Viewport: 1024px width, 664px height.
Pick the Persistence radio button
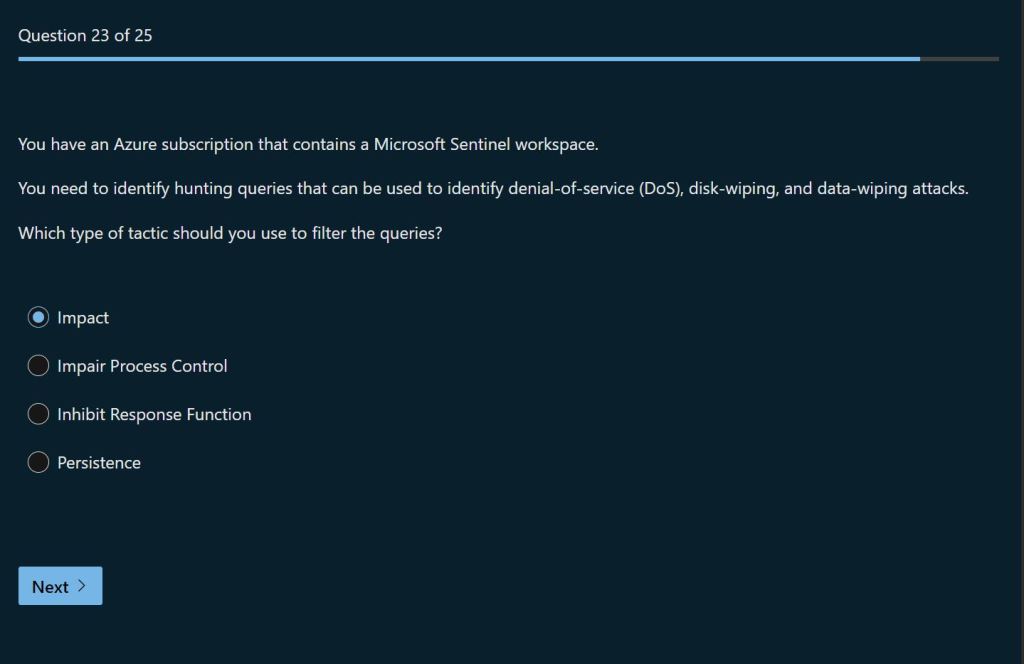point(38,462)
